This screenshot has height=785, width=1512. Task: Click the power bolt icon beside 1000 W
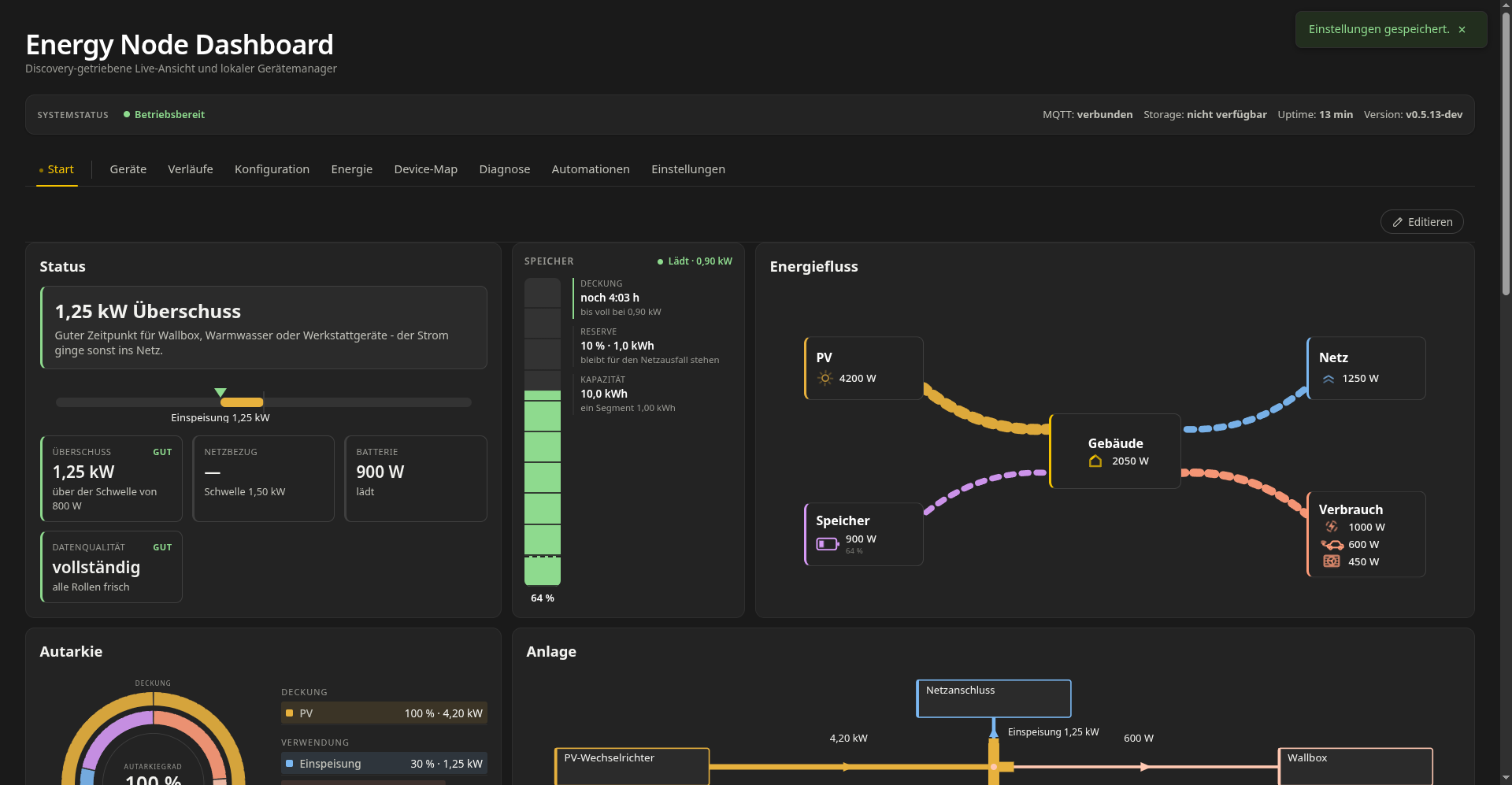1332,527
